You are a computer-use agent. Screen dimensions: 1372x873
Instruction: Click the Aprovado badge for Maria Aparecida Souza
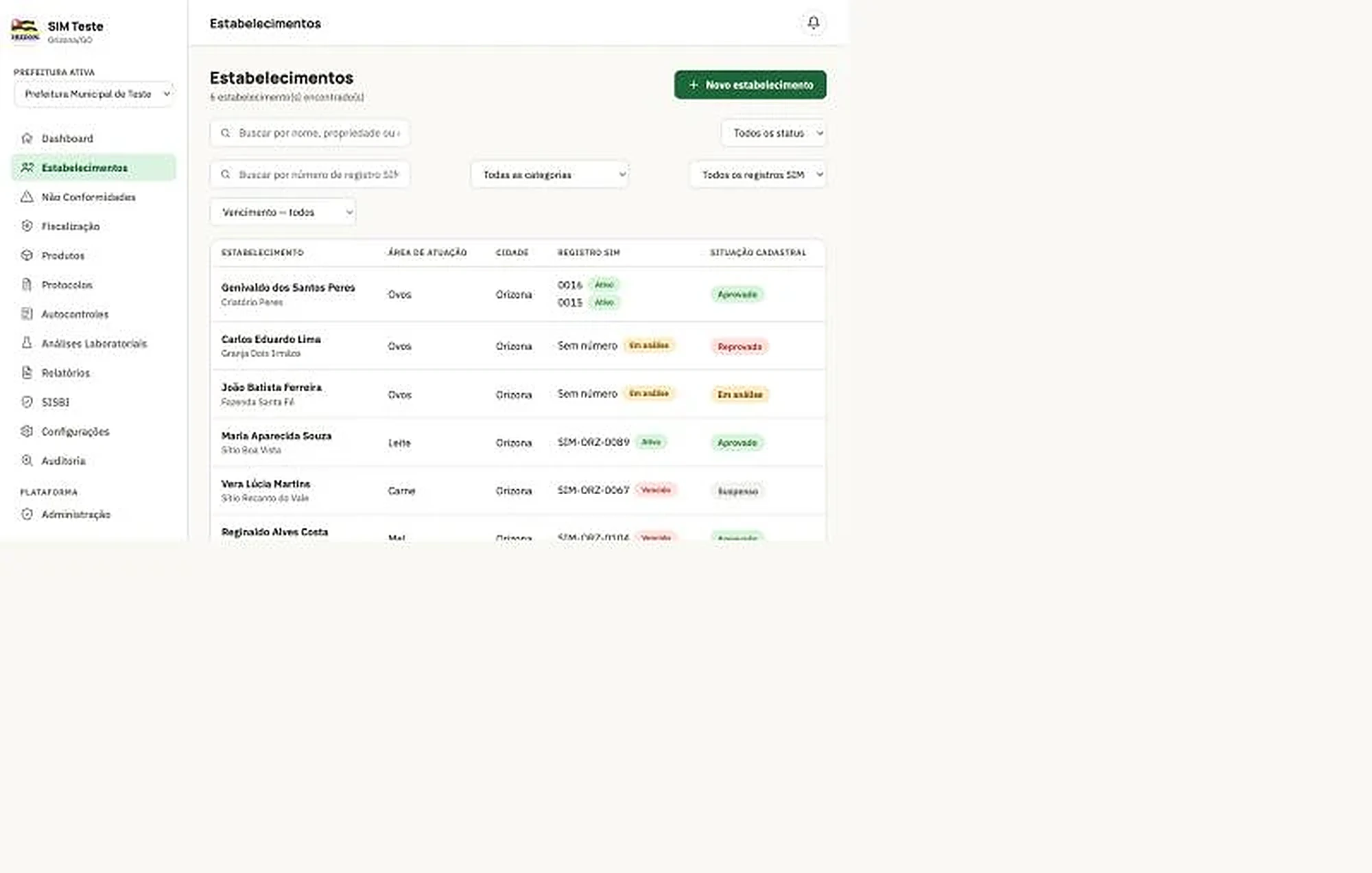pos(737,443)
